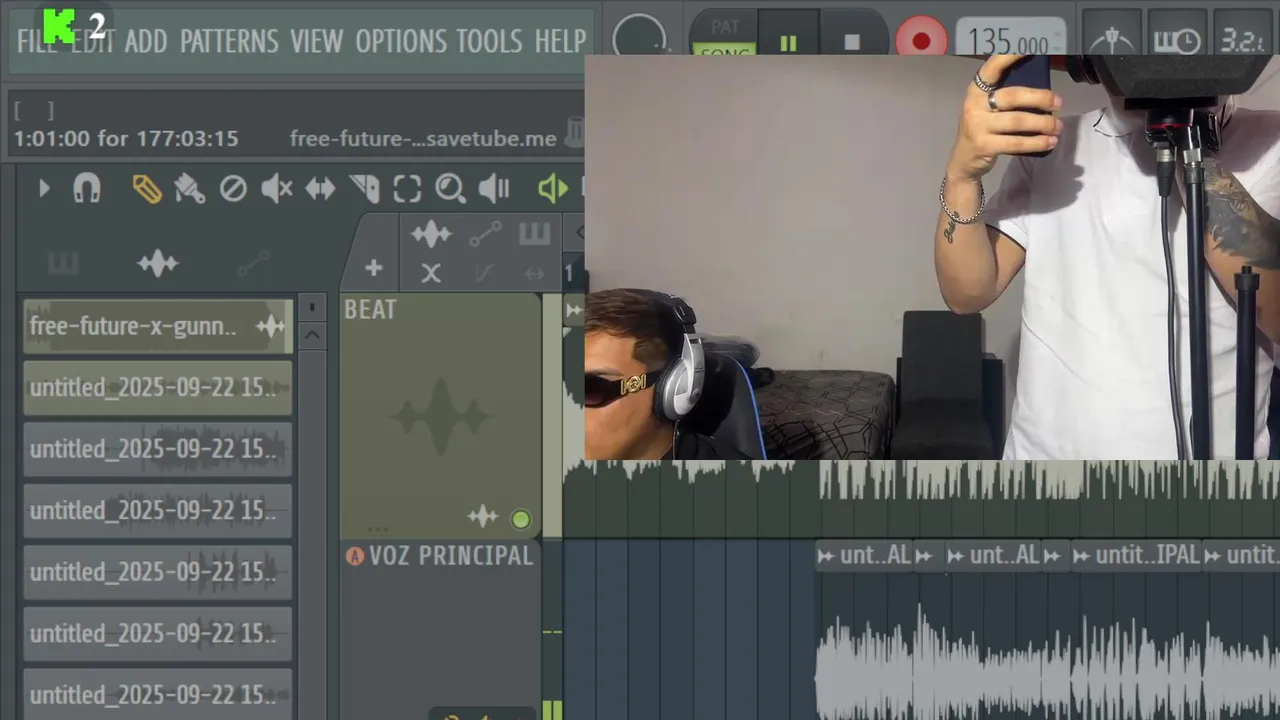Show audio clips via picker waveform icon
This screenshot has height=720, width=1280.
point(158,263)
